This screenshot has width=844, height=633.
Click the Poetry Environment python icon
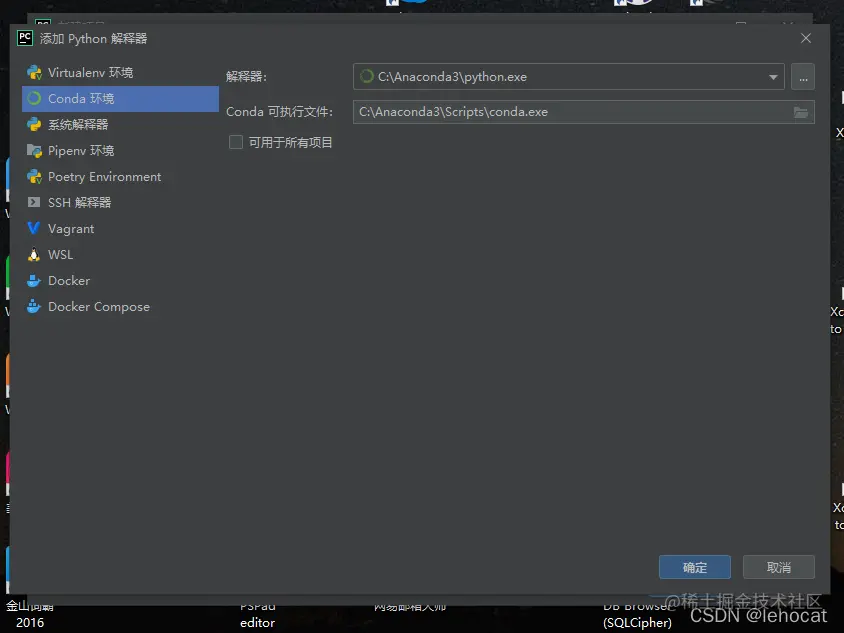[34, 177]
